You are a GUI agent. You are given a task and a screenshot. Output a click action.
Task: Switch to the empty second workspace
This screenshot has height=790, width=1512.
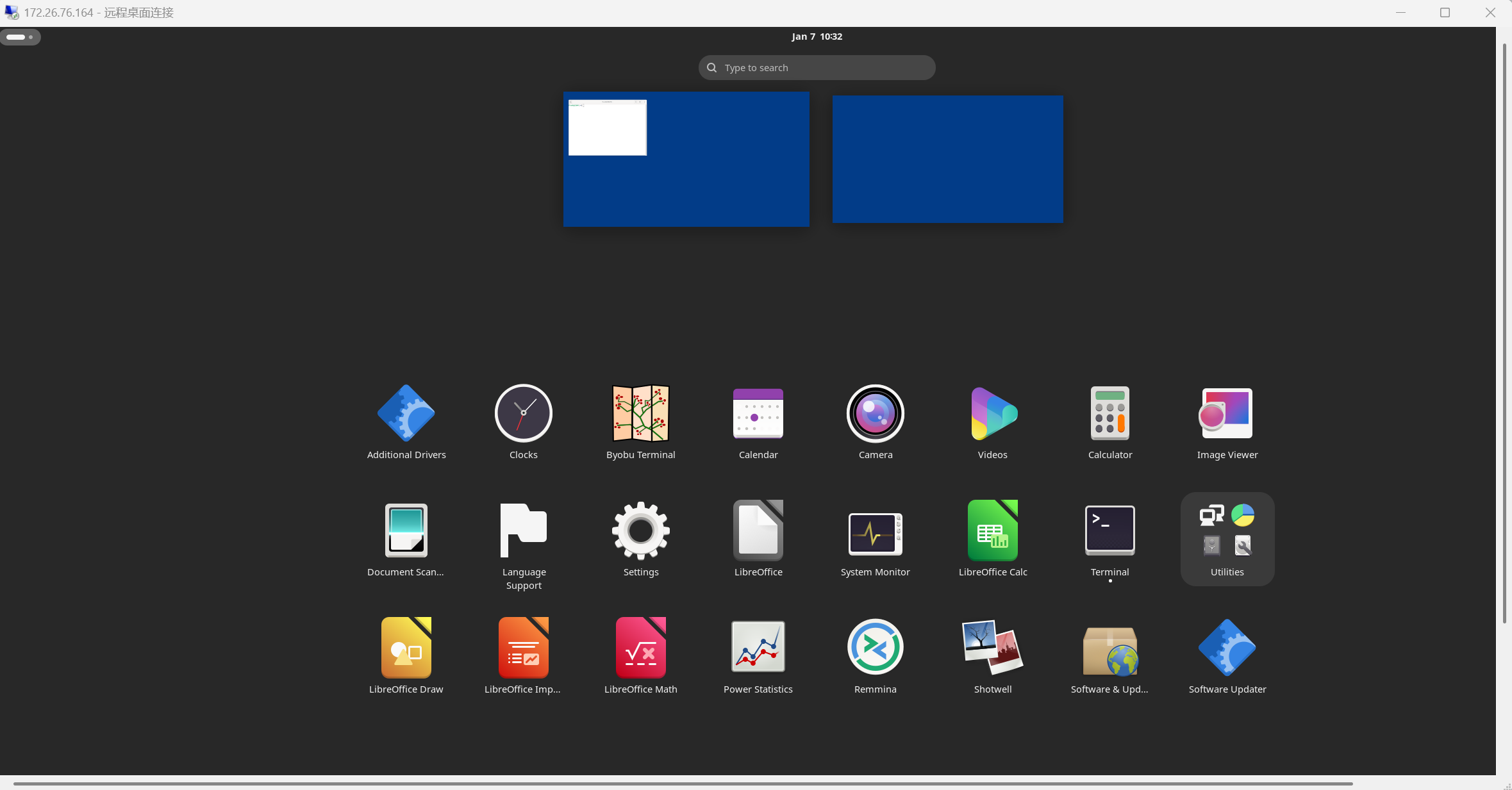coord(947,160)
